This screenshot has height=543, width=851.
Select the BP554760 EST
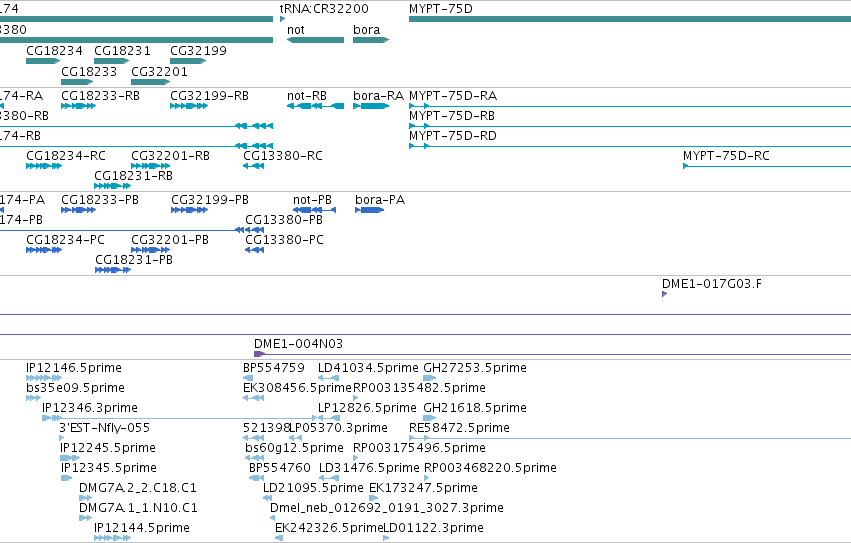(256, 478)
